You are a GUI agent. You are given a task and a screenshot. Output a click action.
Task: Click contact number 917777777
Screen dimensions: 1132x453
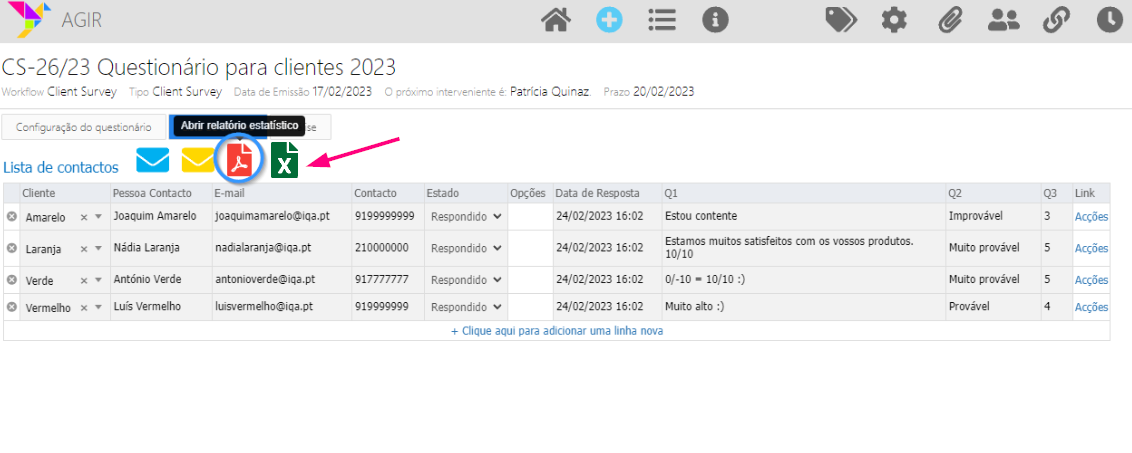click(382, 279)
